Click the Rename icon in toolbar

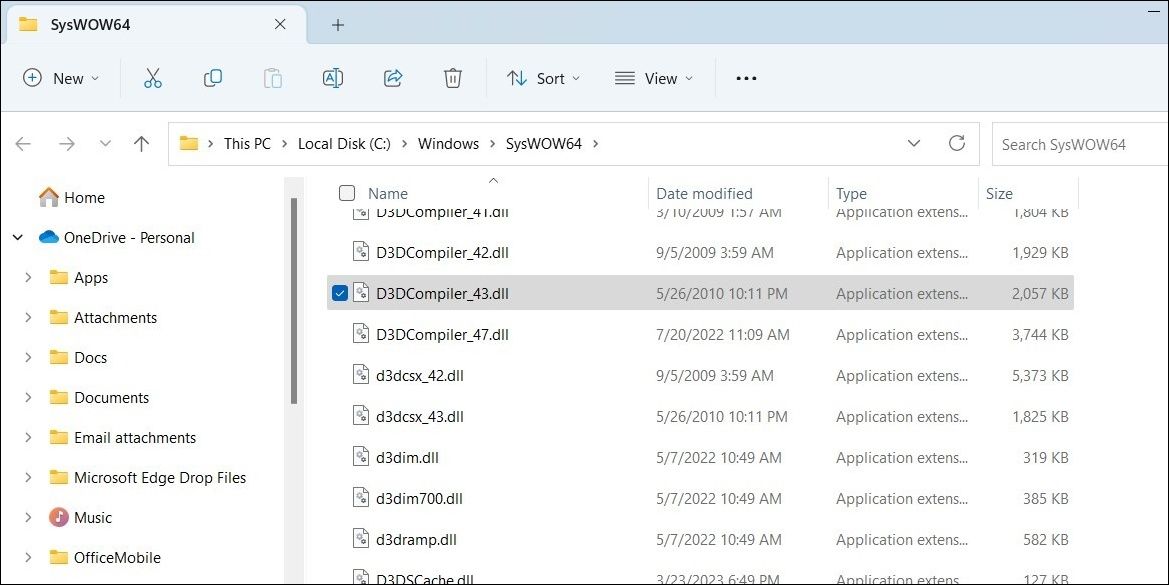pyautogui.click(x=332, y=78)
